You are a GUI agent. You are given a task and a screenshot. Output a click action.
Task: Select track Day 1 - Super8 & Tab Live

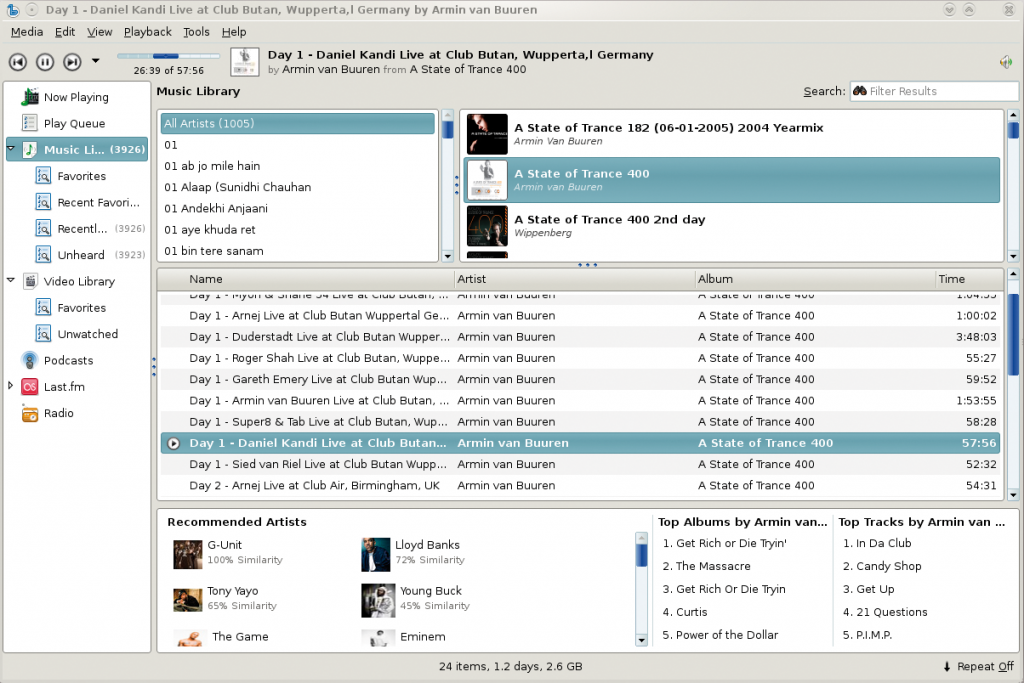[x=581, y=422]
